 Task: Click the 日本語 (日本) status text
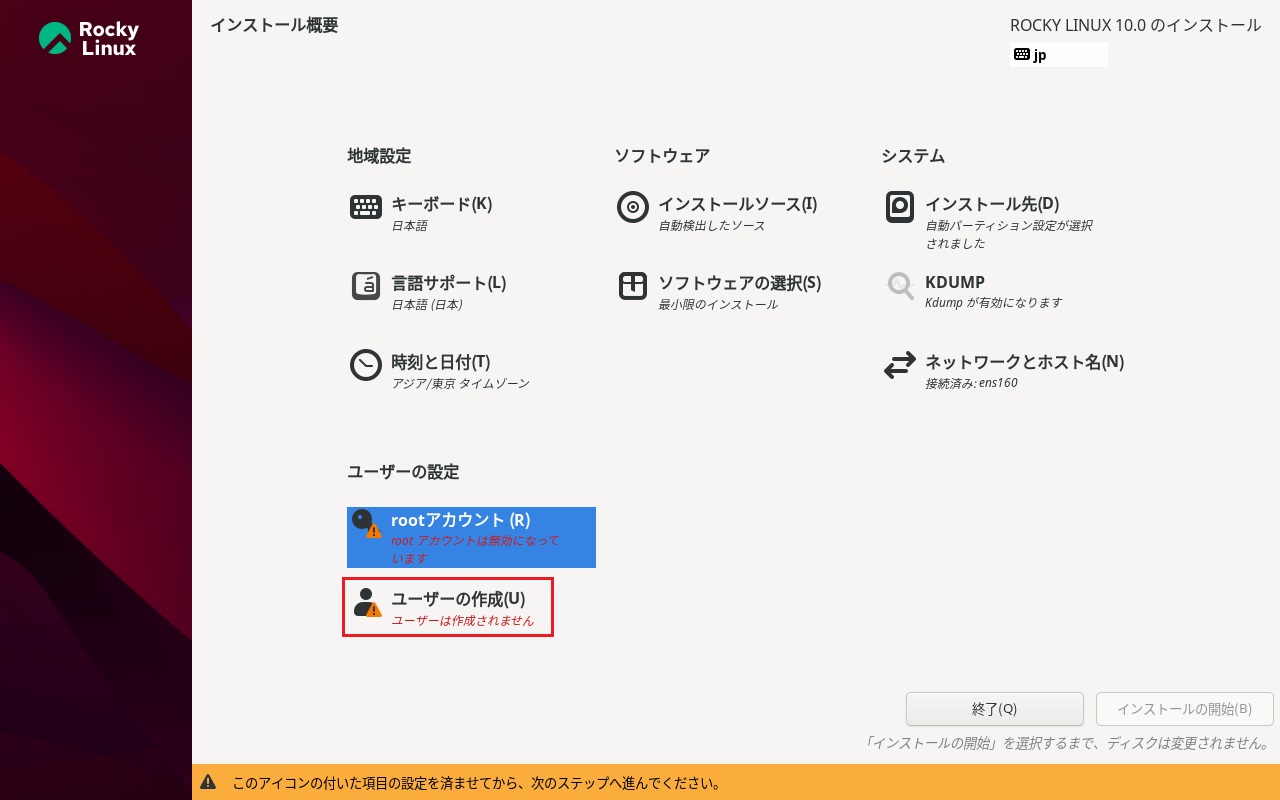click(x=427, y=305)
